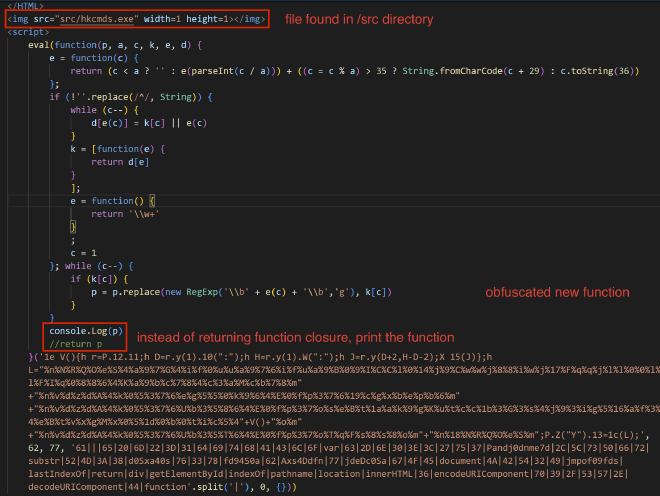Click the p.replace(new RegExp line

pyautogui.click(x=240, y=291)
